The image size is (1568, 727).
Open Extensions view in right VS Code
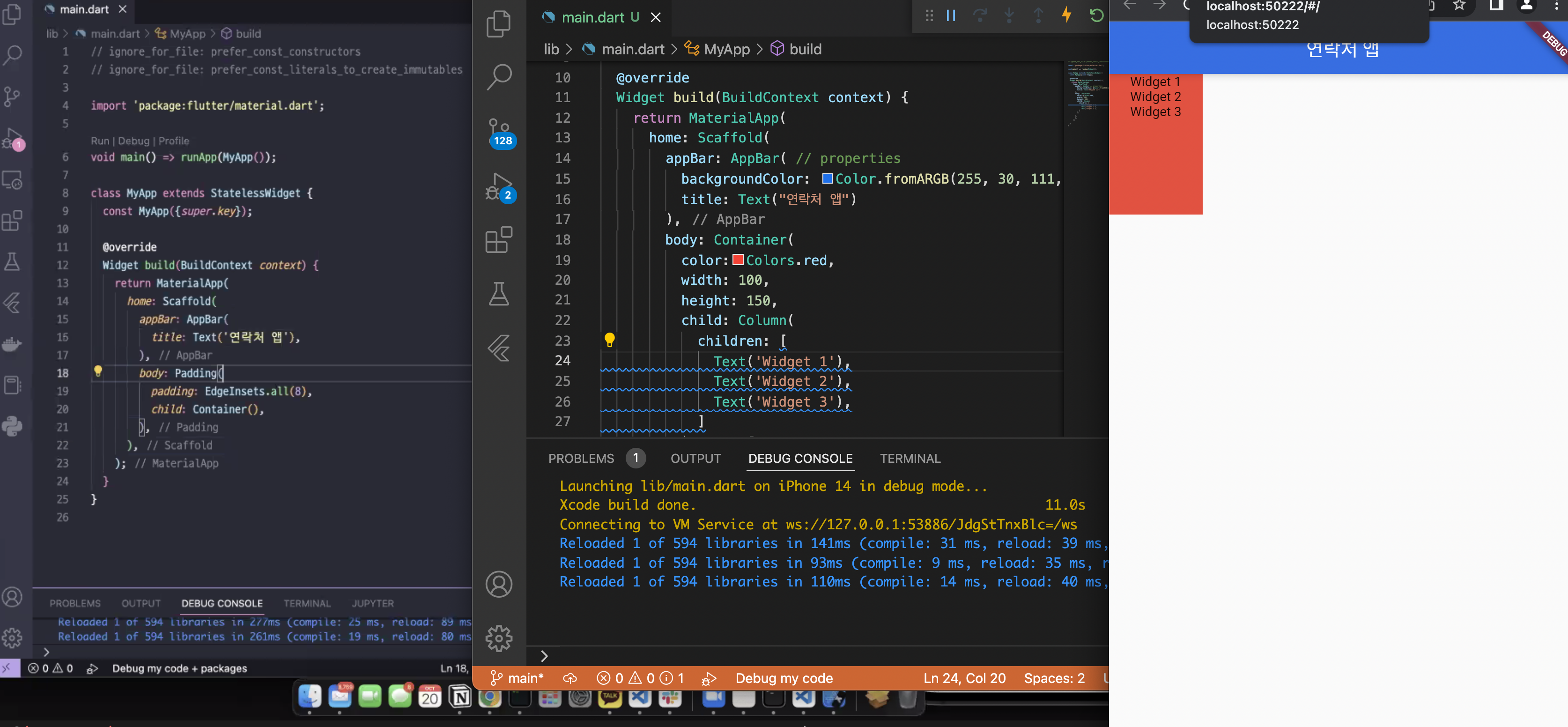click(x=499, y=240)
